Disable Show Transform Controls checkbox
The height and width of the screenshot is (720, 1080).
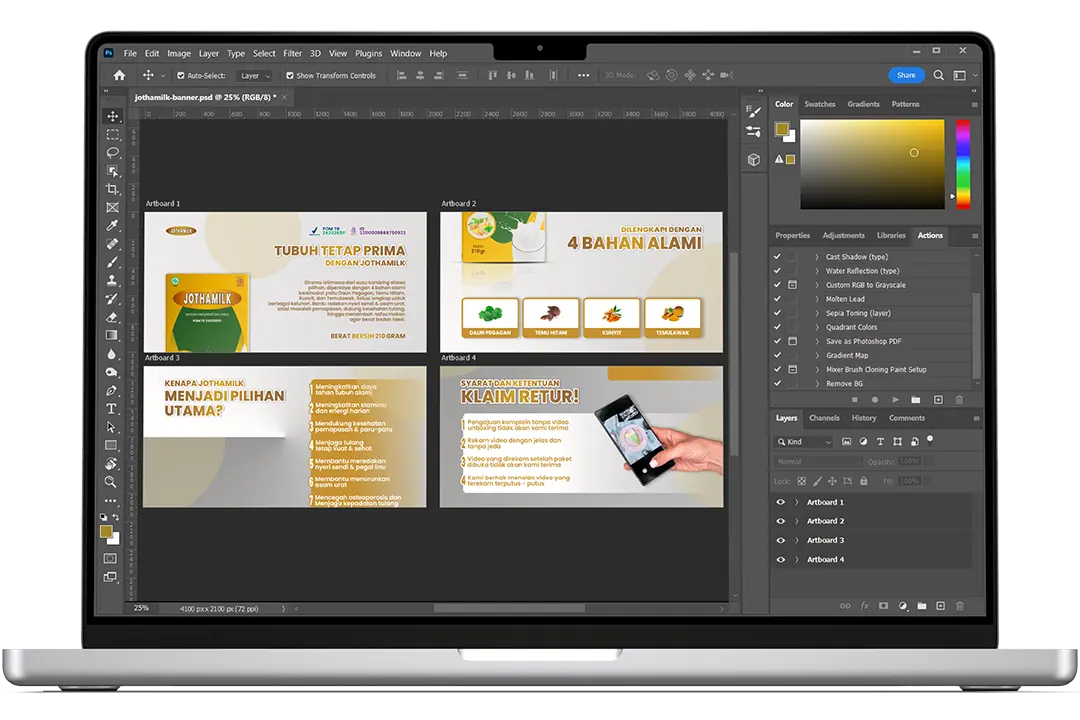pyautogui.click(x=290, y=76)
